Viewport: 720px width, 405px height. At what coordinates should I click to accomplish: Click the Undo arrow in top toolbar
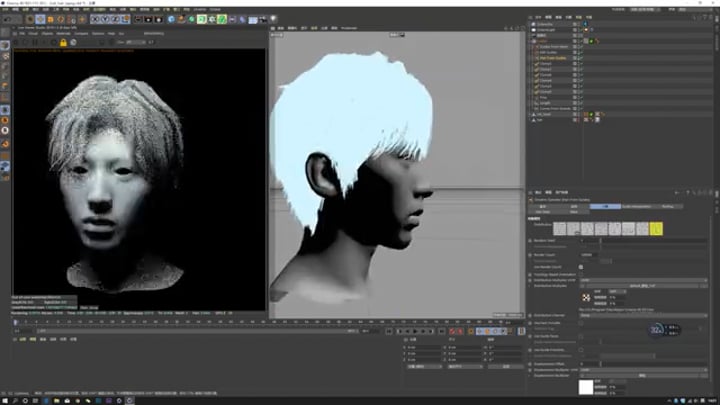(7, 19)
